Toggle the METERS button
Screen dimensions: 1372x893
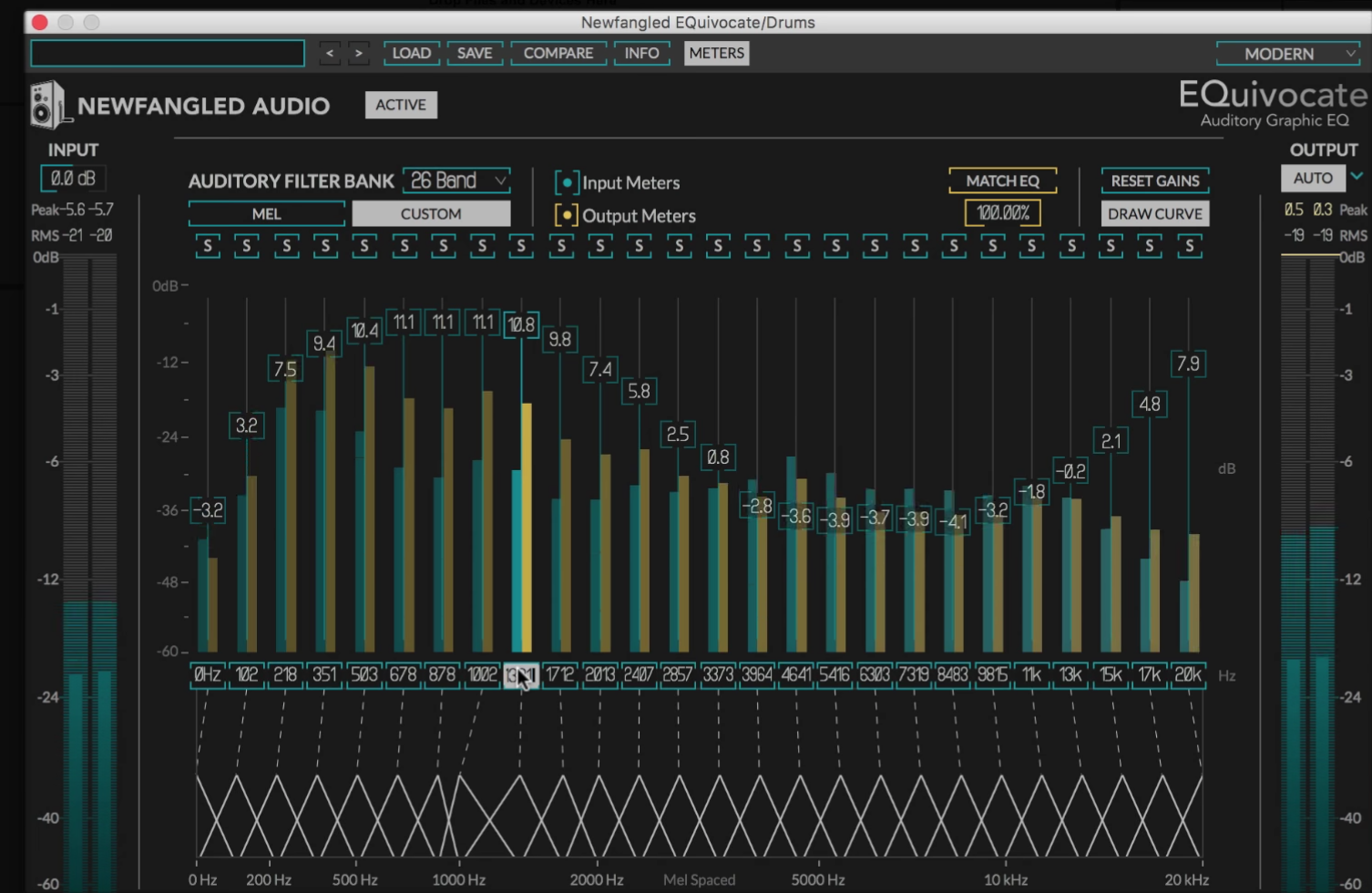[717, 54]
